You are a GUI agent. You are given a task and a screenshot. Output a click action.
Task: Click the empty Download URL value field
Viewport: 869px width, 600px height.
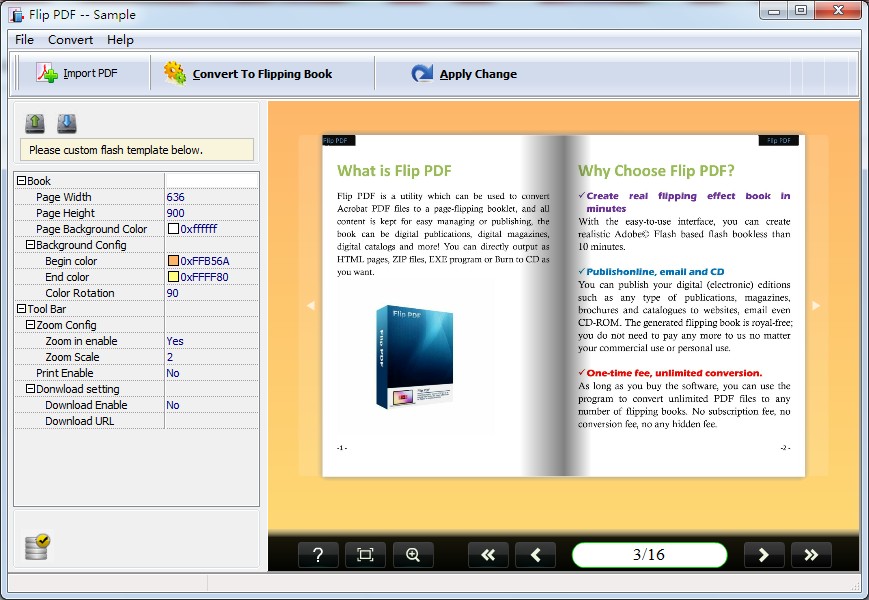pyautogui.click(x=212, y=421)
